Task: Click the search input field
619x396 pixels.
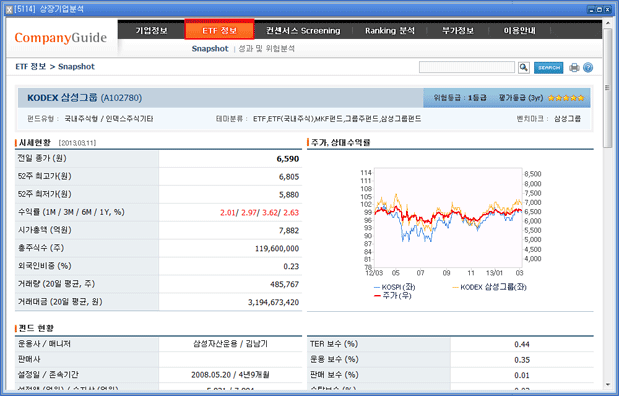Action: [x=467, y=67]
